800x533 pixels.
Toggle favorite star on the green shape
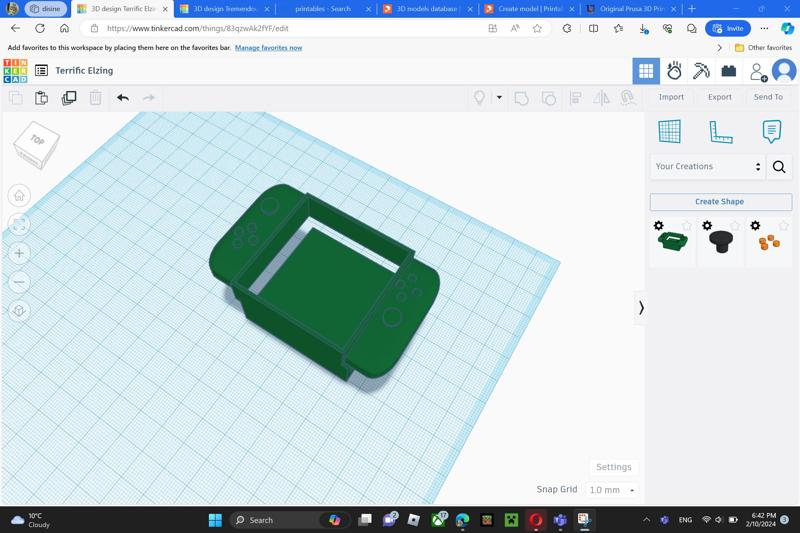(686, 226)
